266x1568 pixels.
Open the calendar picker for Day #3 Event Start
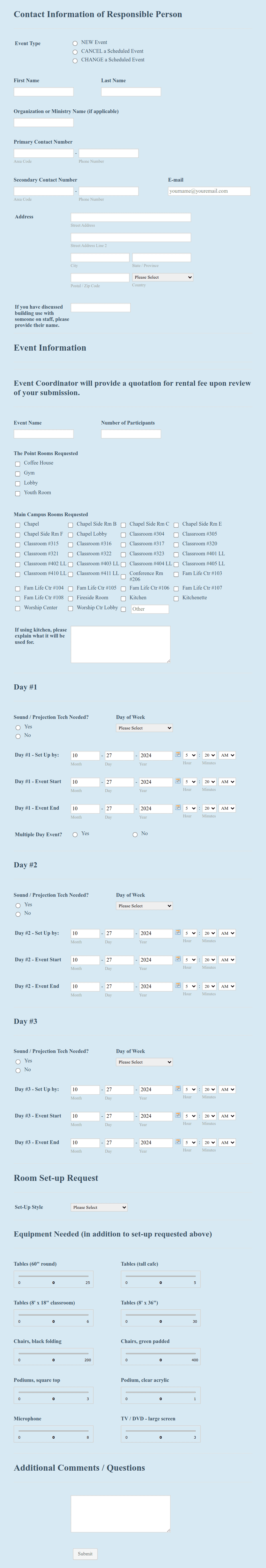179,1116
